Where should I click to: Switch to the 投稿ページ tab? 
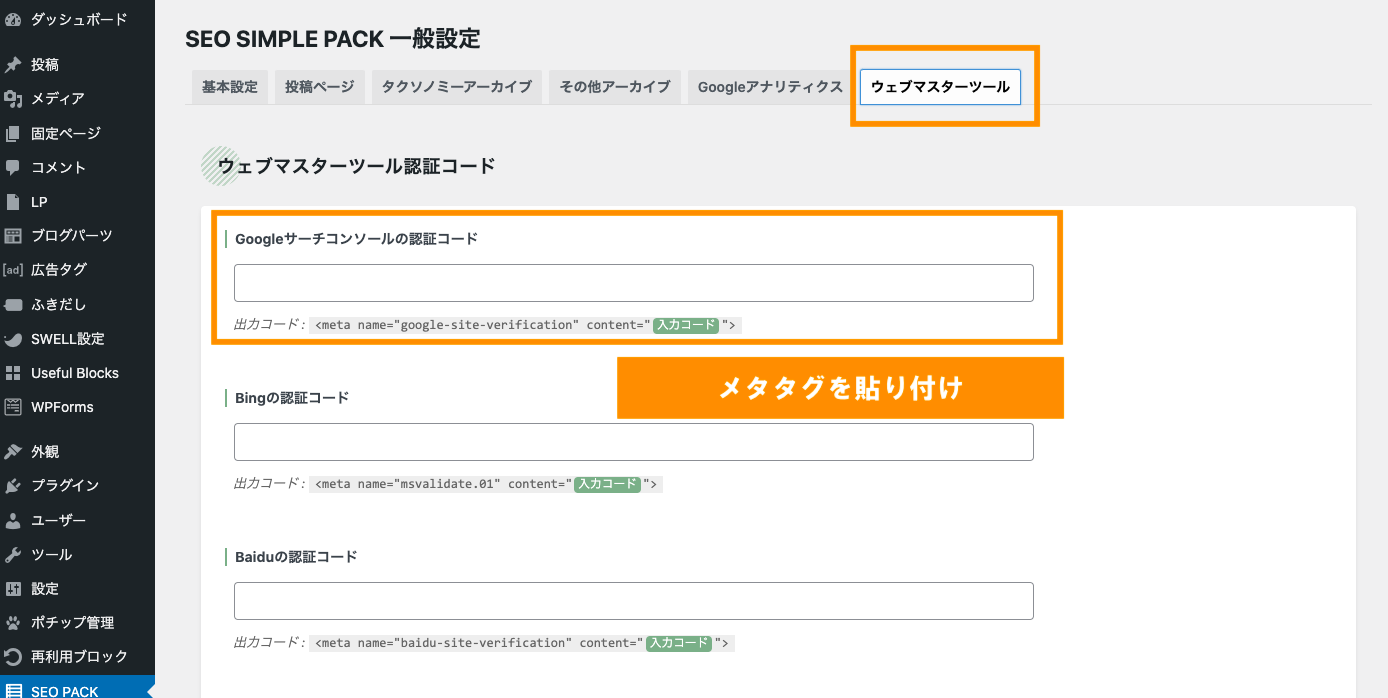320,87
